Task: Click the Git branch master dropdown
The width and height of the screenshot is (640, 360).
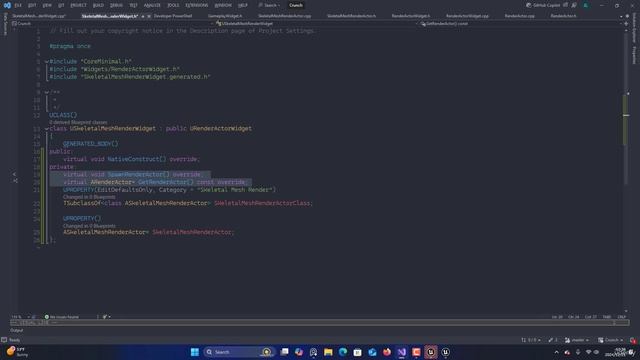Action: [577, 340]
